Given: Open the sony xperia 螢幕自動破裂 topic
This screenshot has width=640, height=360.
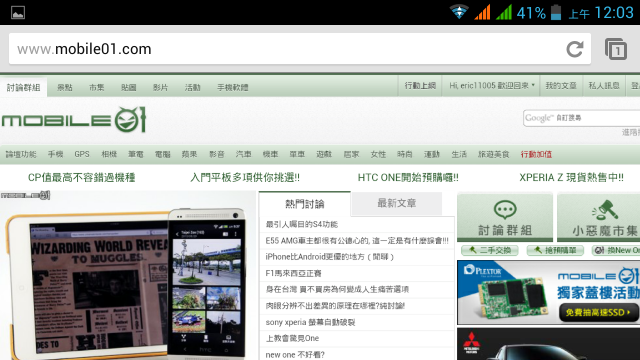Looking at the screenshot, I should [310, 322].
